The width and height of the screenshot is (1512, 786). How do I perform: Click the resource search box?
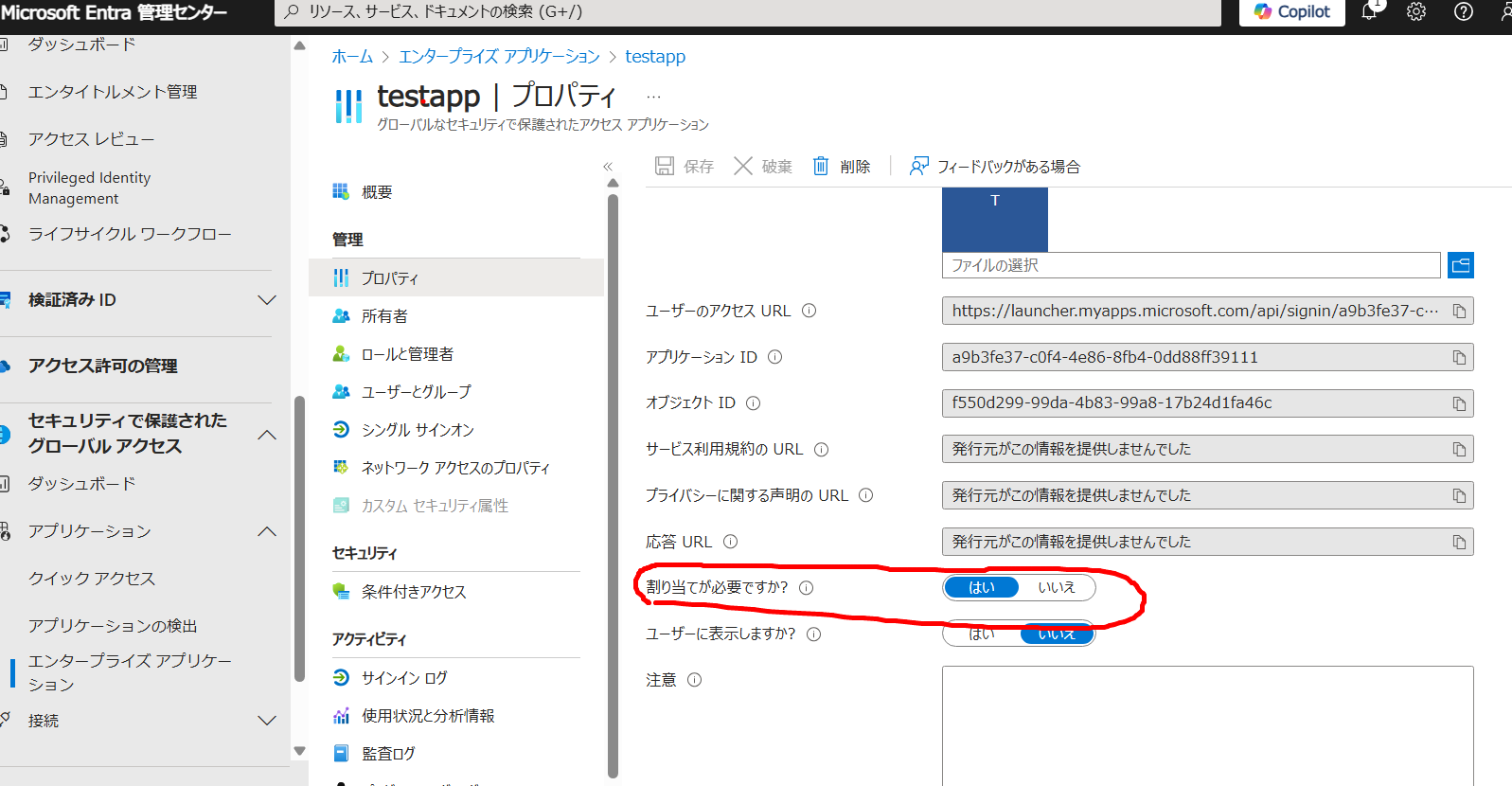click(x=748, y=12)
